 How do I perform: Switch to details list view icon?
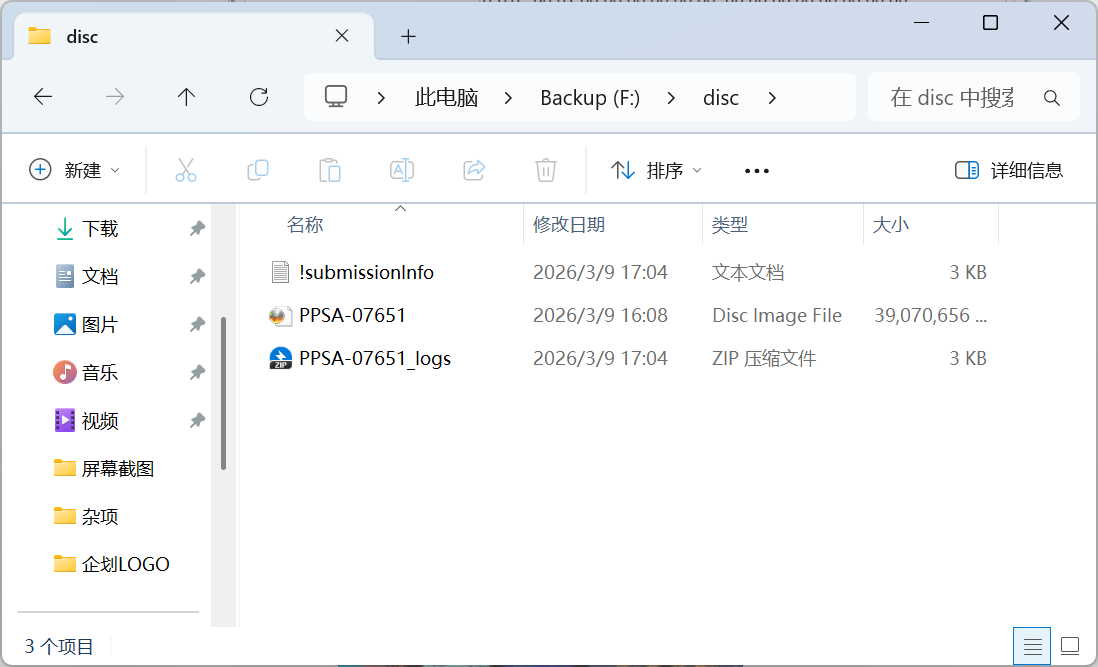pos(1032,646)
